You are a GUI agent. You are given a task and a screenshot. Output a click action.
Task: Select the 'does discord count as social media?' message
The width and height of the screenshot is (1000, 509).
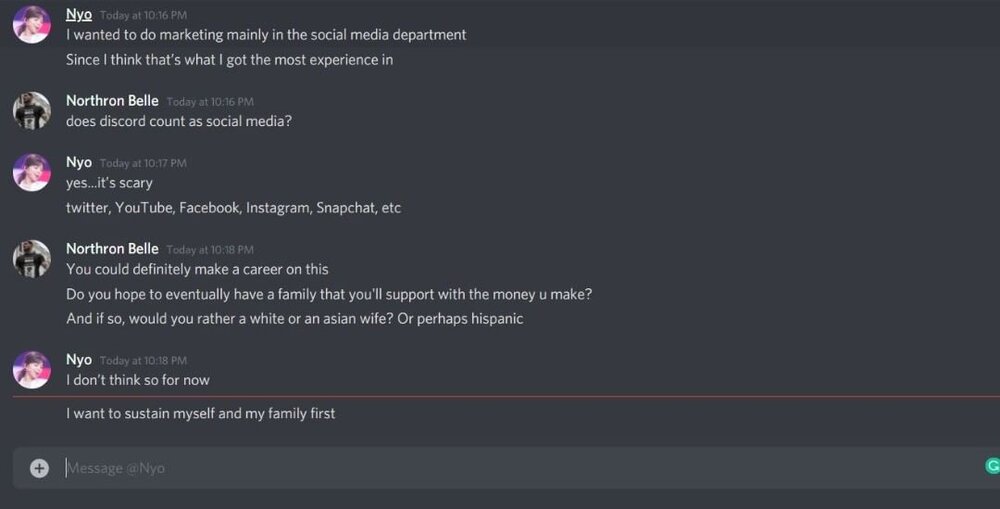(x=179, y=121)
